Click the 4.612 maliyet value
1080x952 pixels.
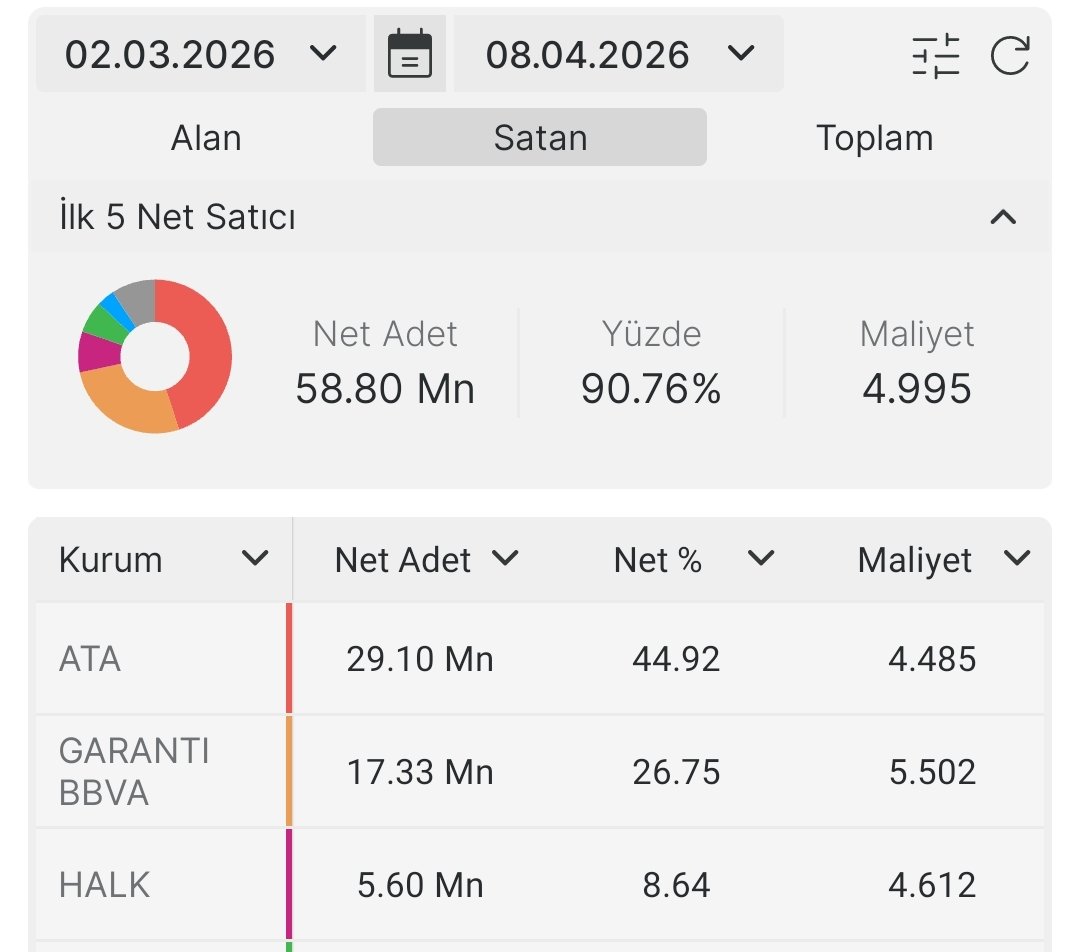pyautogui.click(x=932, y=885)
